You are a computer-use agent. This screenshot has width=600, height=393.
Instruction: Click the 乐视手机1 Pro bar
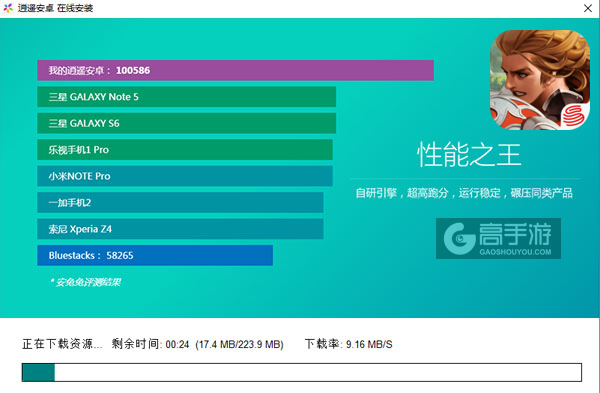[x=185, y=150]
